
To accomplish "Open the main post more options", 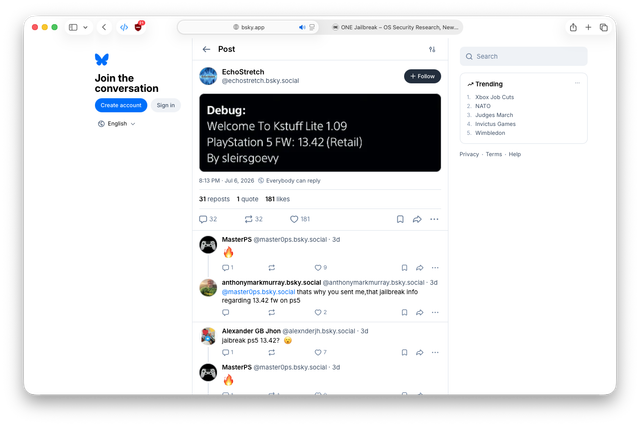I will coord(434,219).
